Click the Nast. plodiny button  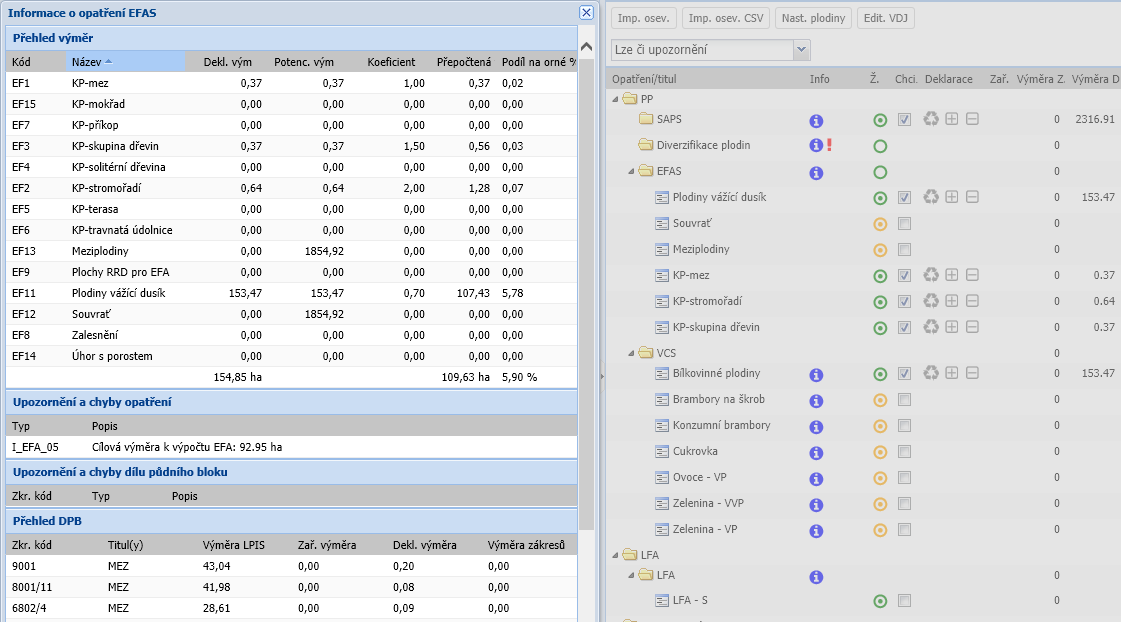point(813,18)
